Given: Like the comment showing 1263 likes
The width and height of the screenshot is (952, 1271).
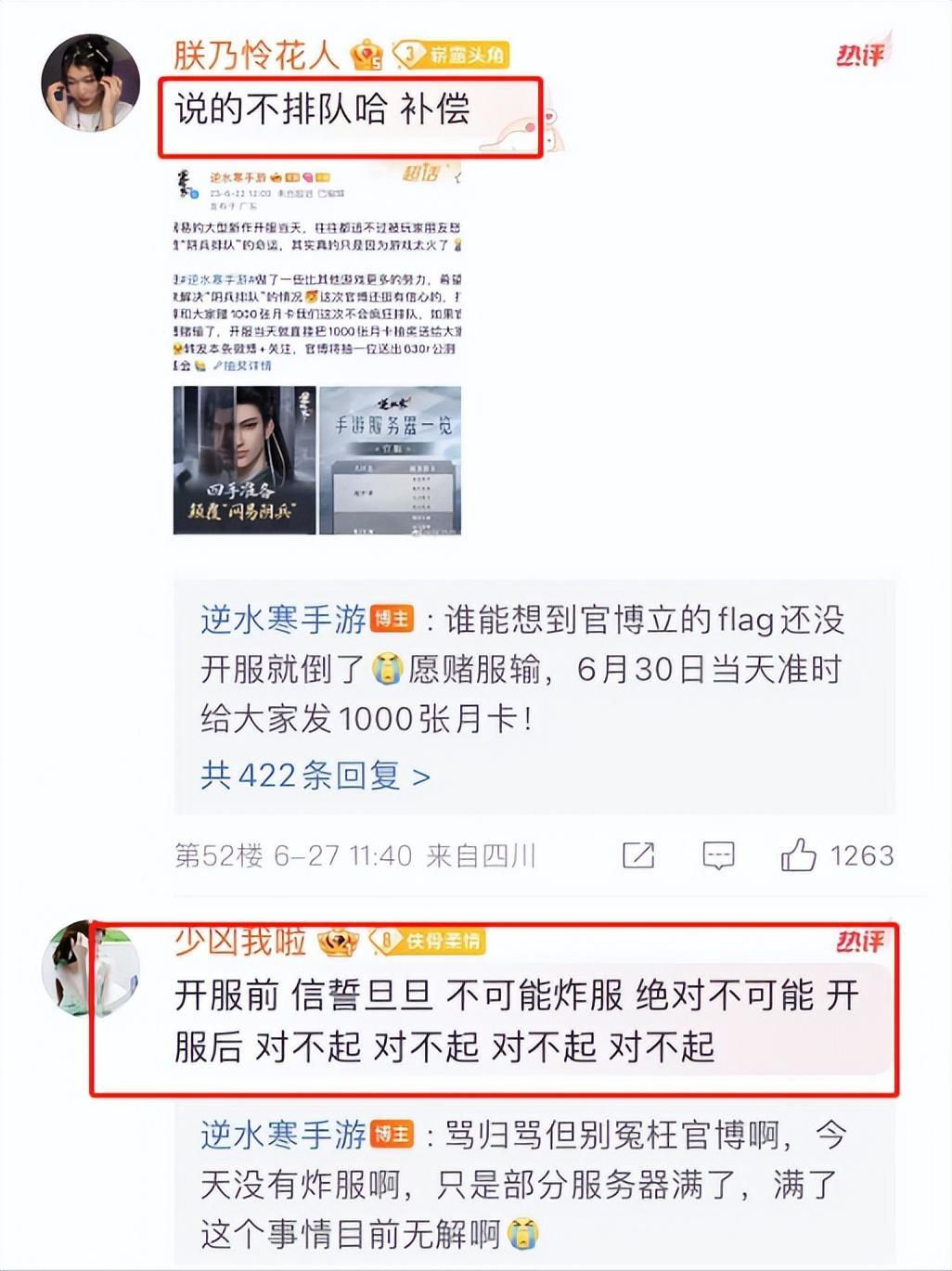Looking at the screenshot, I should (798, 854).
